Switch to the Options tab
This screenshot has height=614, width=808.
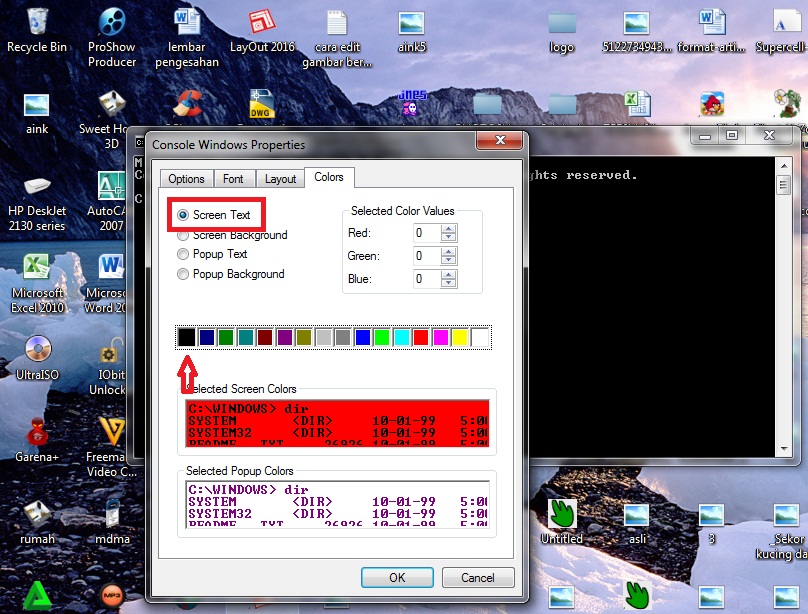click(x=186, y=179)
